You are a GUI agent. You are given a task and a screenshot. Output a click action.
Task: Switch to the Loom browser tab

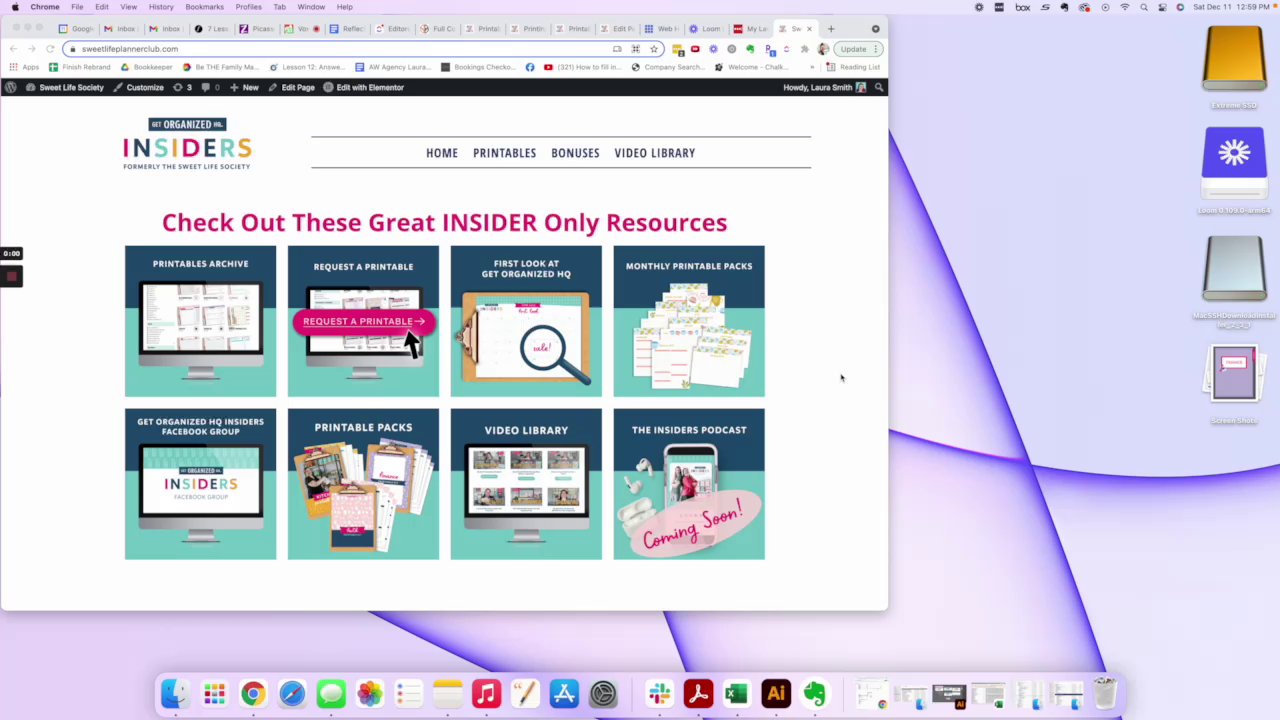click(703, 29)
